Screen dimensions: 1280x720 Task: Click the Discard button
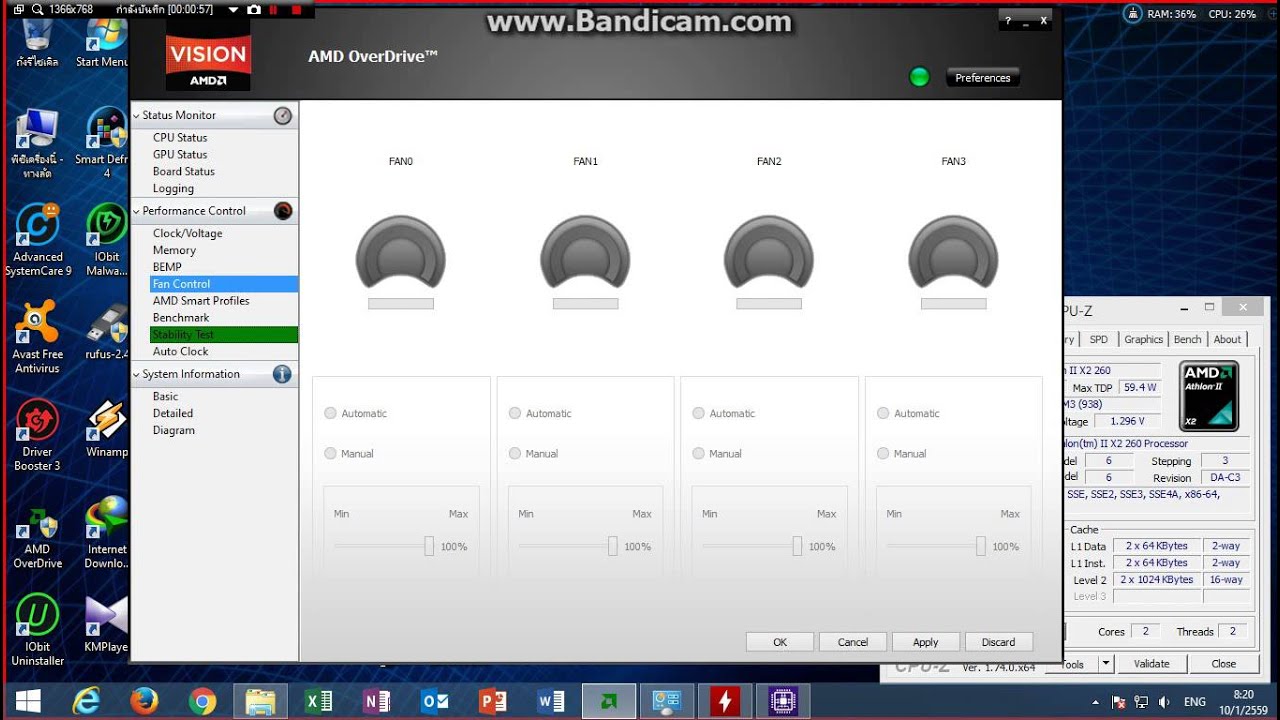pos(998,642)
